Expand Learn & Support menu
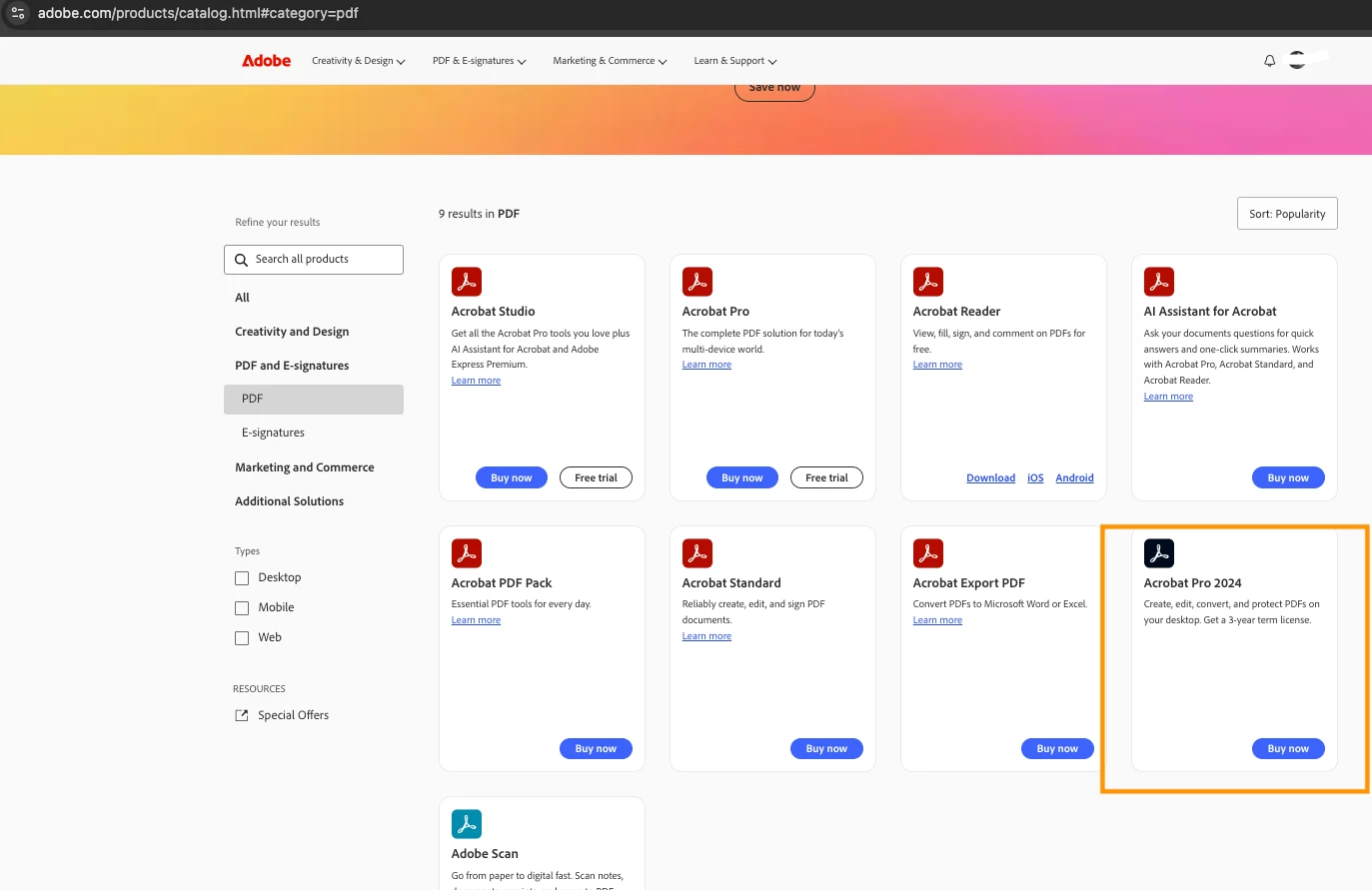 735,61
